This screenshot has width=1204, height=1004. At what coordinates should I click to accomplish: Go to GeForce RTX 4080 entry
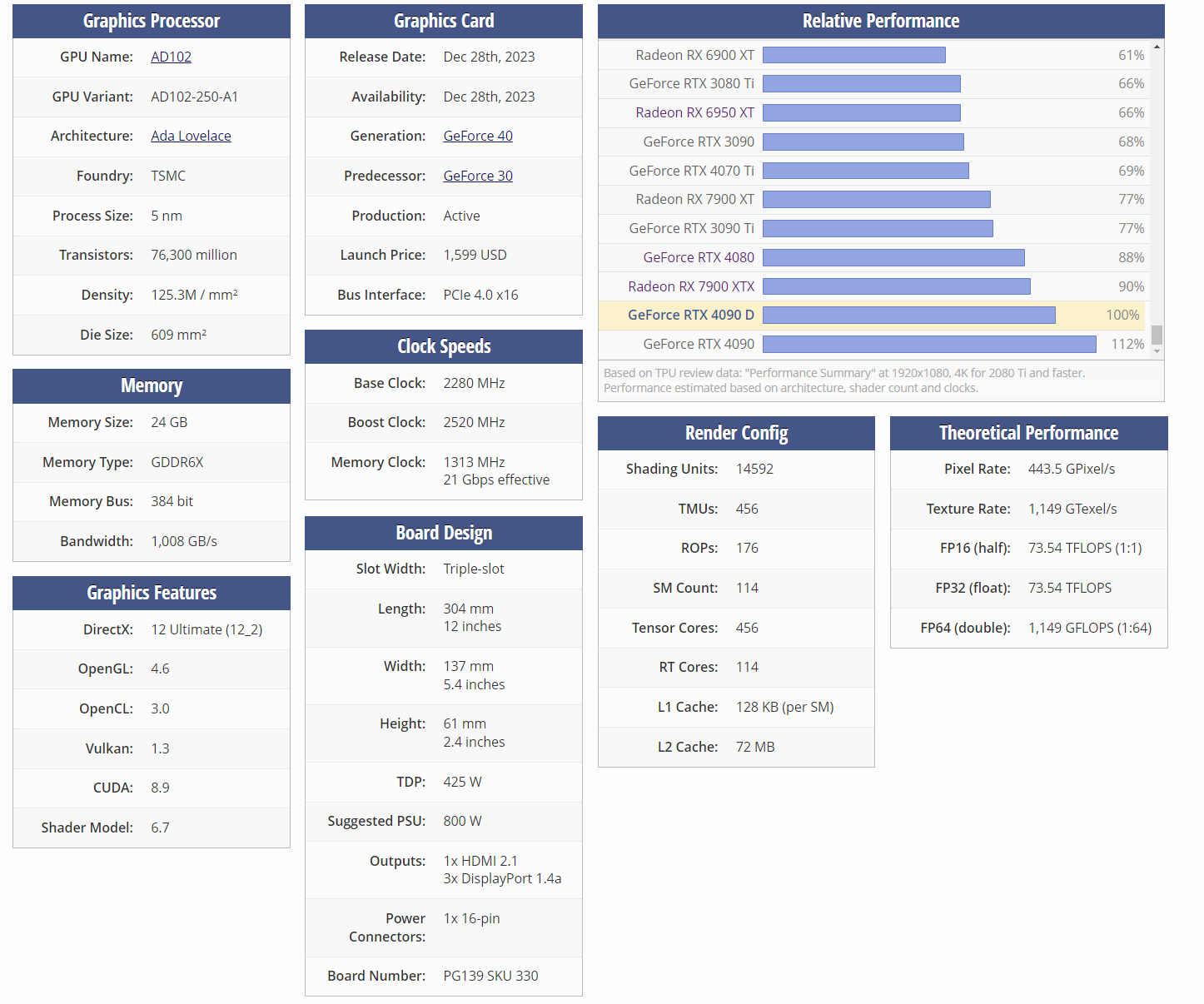pos(699,257)
